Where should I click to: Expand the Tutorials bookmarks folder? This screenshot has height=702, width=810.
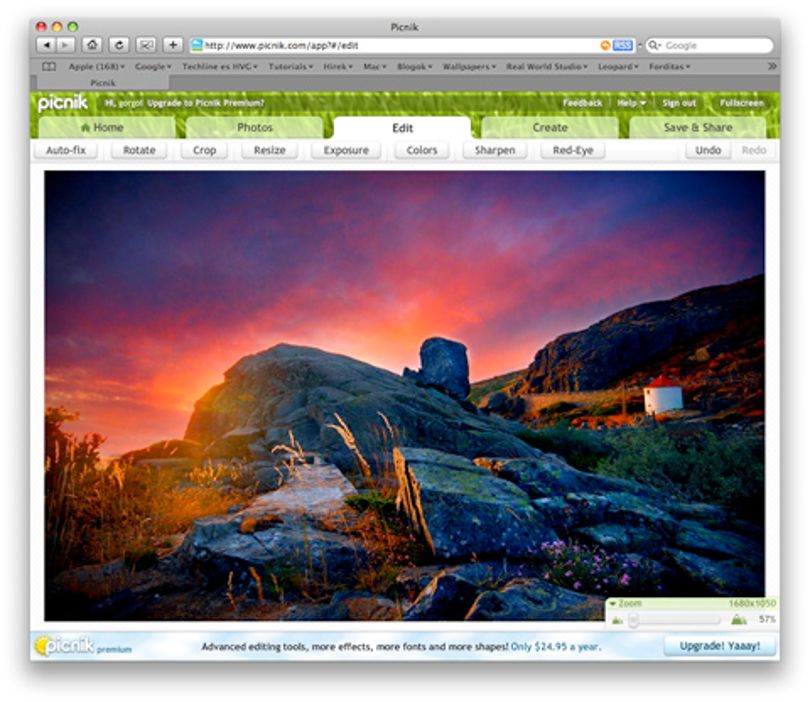point(290,67)
